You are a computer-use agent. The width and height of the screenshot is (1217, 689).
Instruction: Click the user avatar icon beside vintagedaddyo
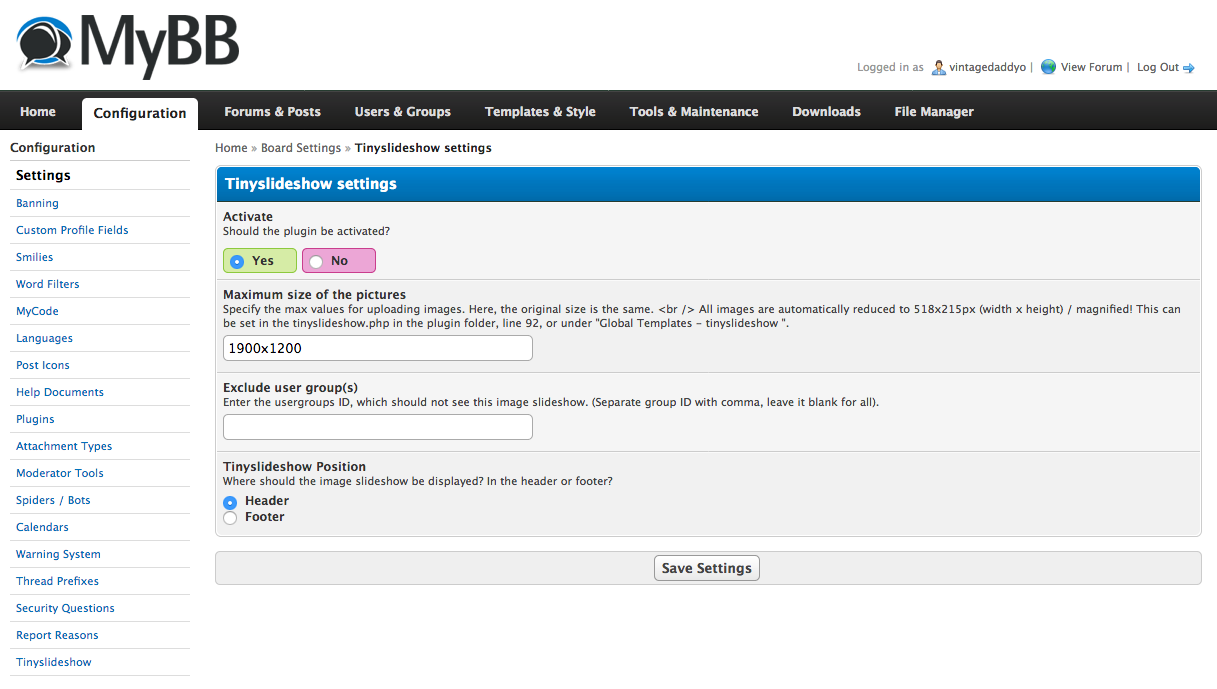(x=938, y=67)
